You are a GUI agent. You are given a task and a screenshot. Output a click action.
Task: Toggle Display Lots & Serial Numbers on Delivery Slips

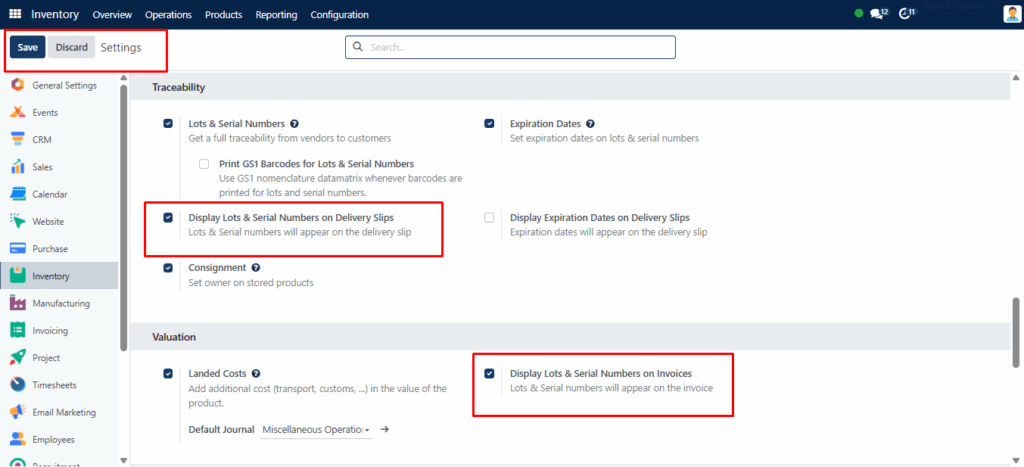168,217
